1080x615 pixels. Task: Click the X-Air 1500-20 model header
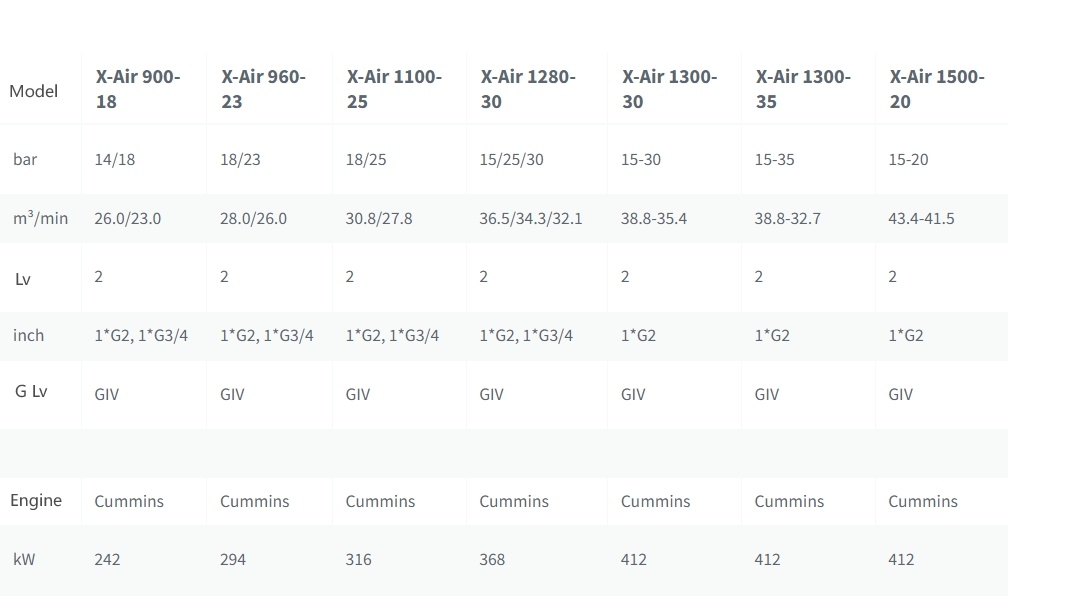pos(937,89)
